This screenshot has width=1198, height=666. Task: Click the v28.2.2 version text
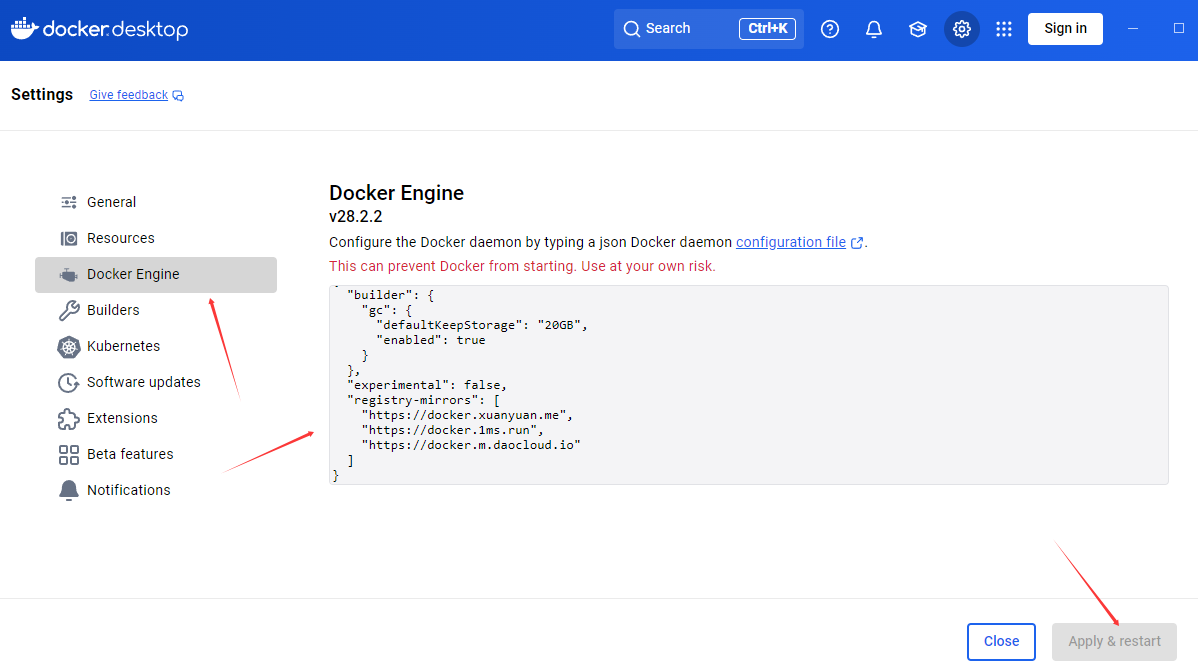355,217
